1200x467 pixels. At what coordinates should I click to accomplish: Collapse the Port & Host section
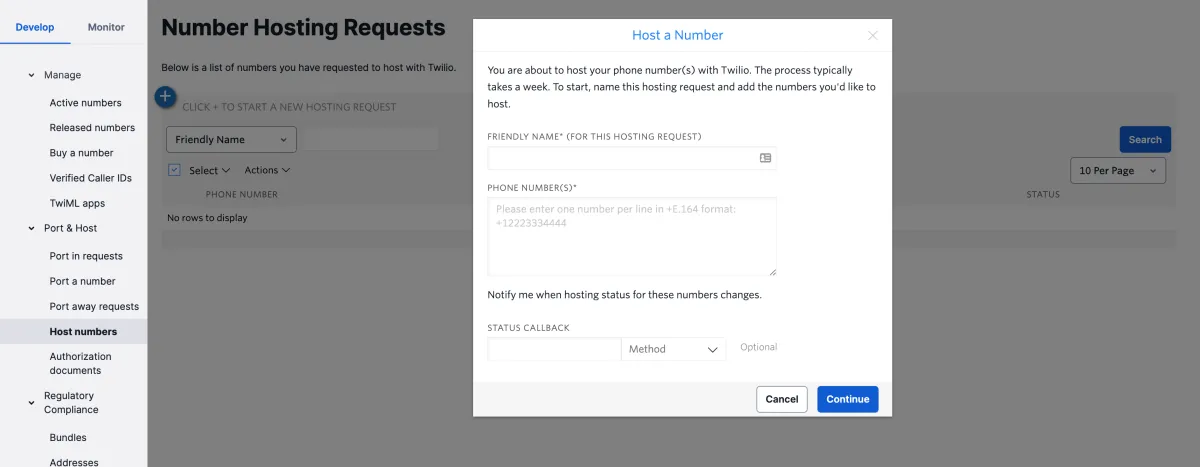31,229
